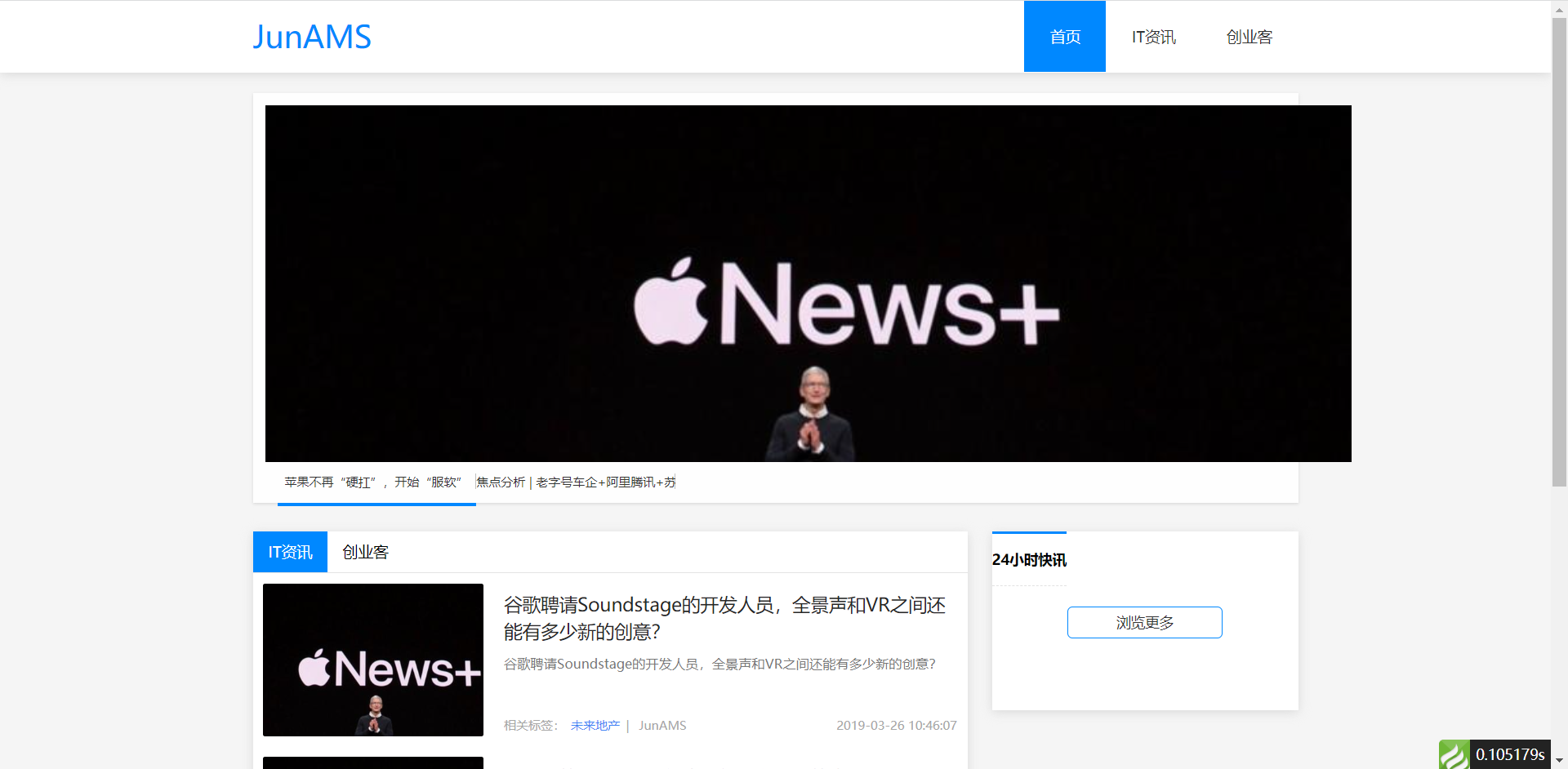Click the vertical page scrollbar thumb

1559,251
